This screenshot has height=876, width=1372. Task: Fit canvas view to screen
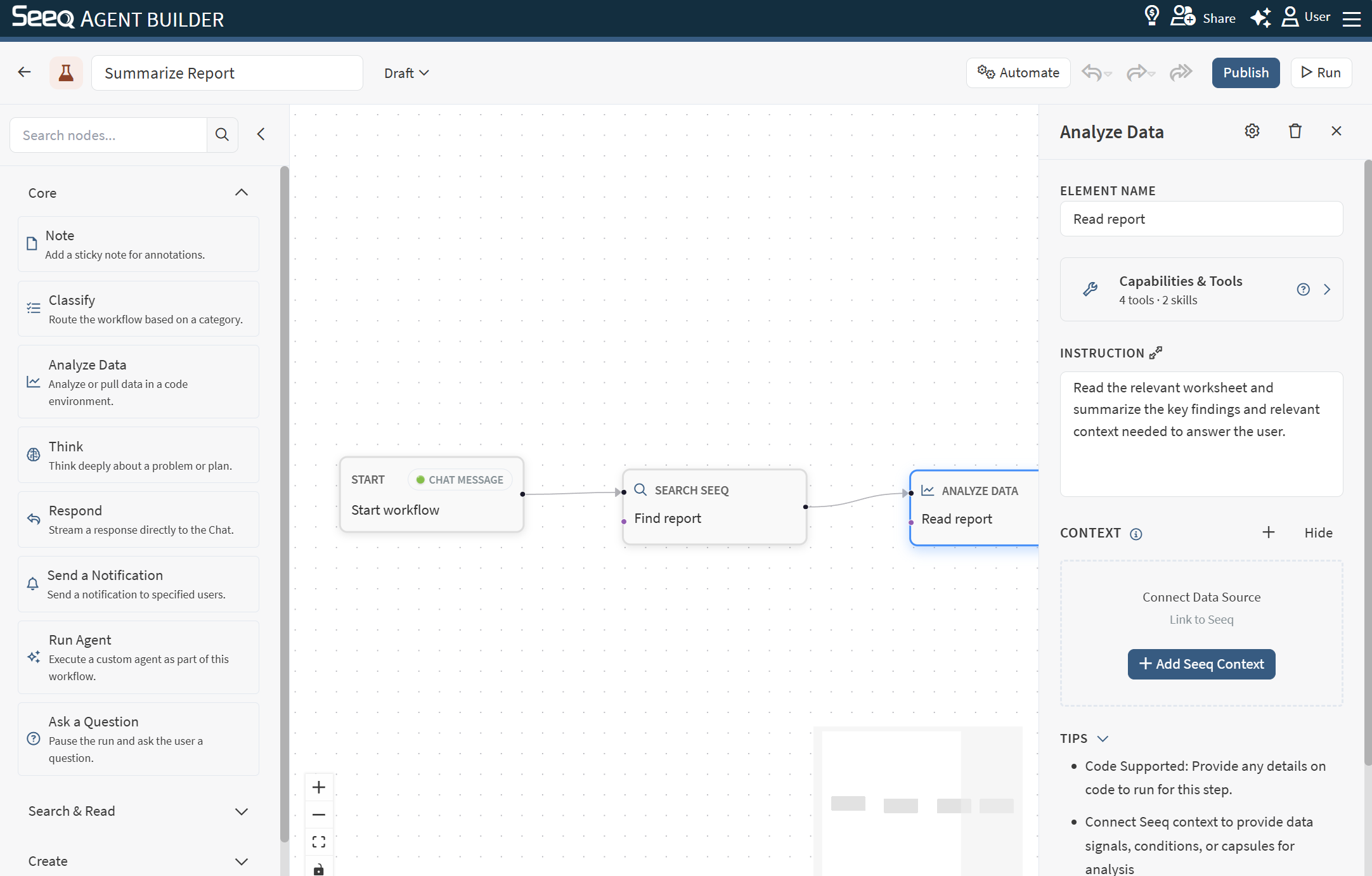[x=319, y=842]
